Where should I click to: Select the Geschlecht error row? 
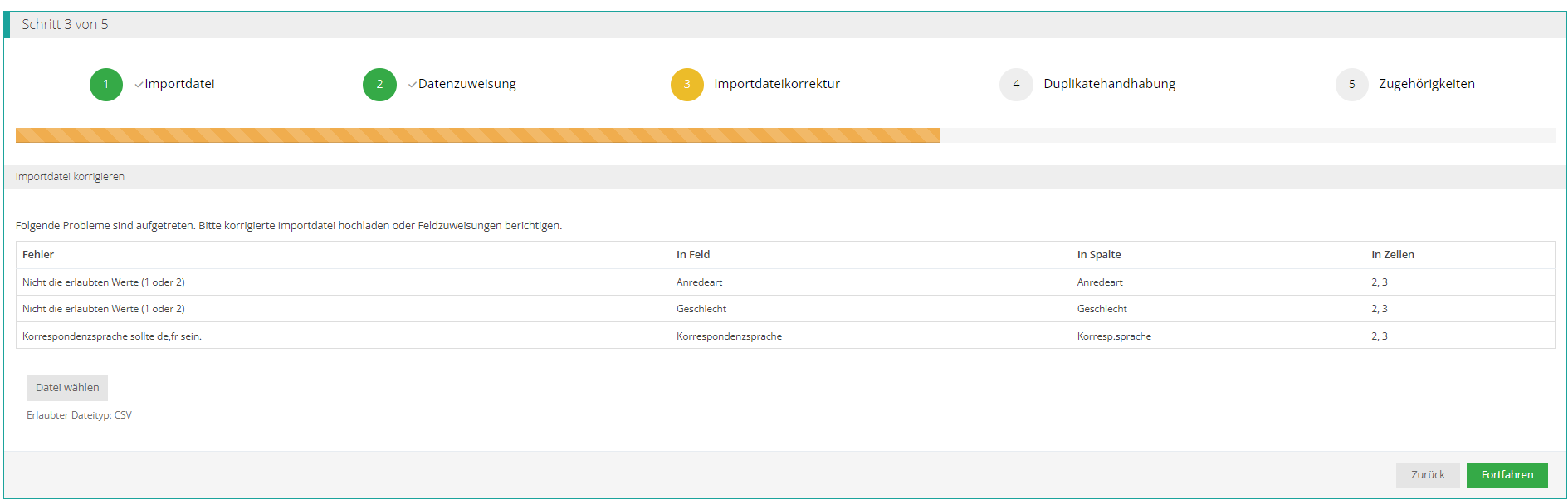click(x=784, y=309)
